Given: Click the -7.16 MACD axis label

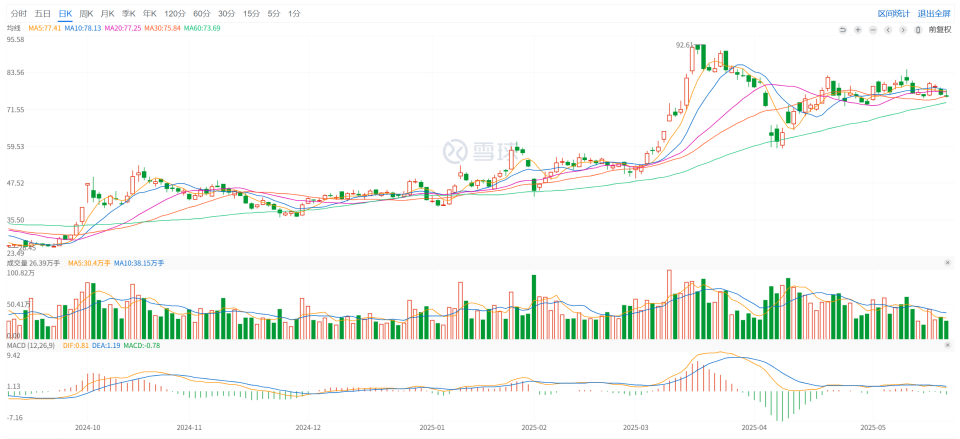Looking at the screenshot, I should pos(14,418).
